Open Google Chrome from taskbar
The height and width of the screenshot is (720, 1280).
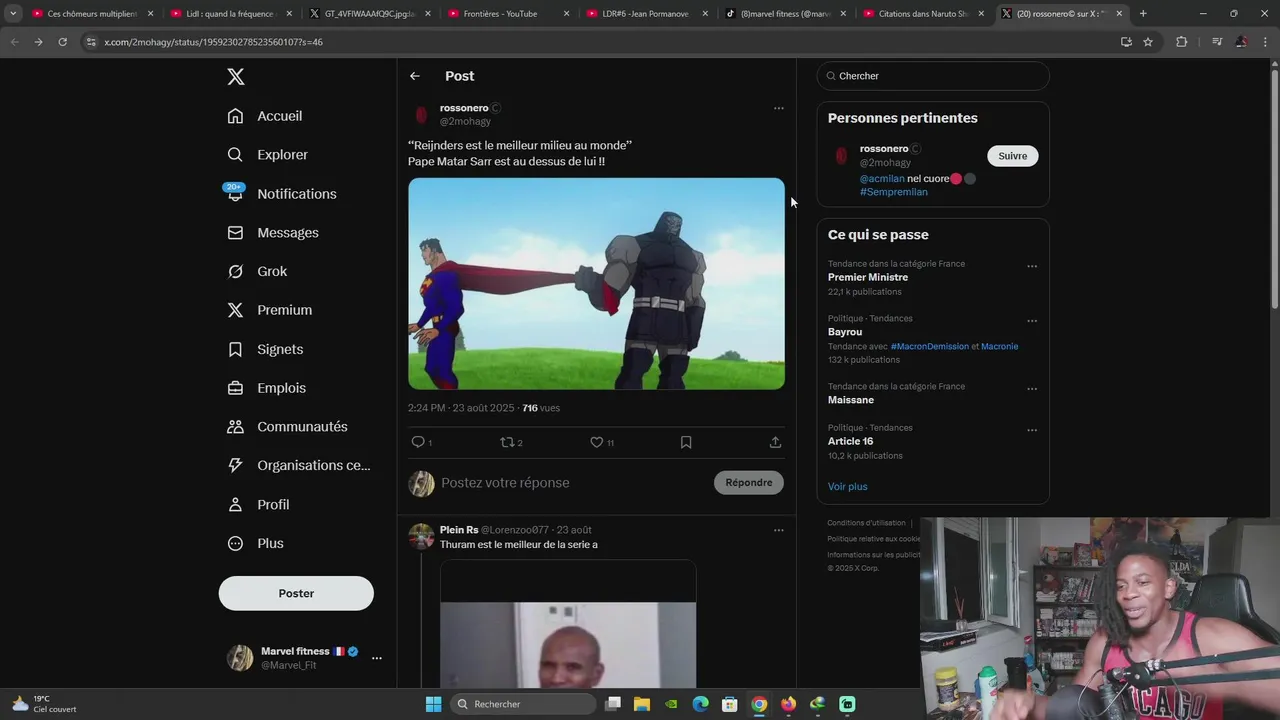point(759,704)
